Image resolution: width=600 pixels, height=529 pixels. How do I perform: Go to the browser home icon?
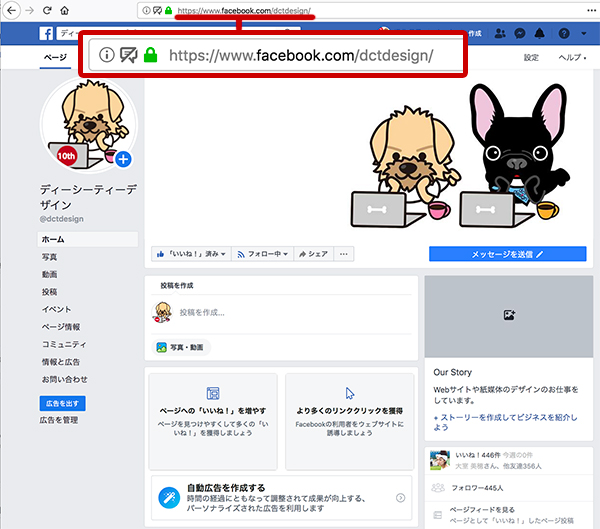(x=64, y=11)
